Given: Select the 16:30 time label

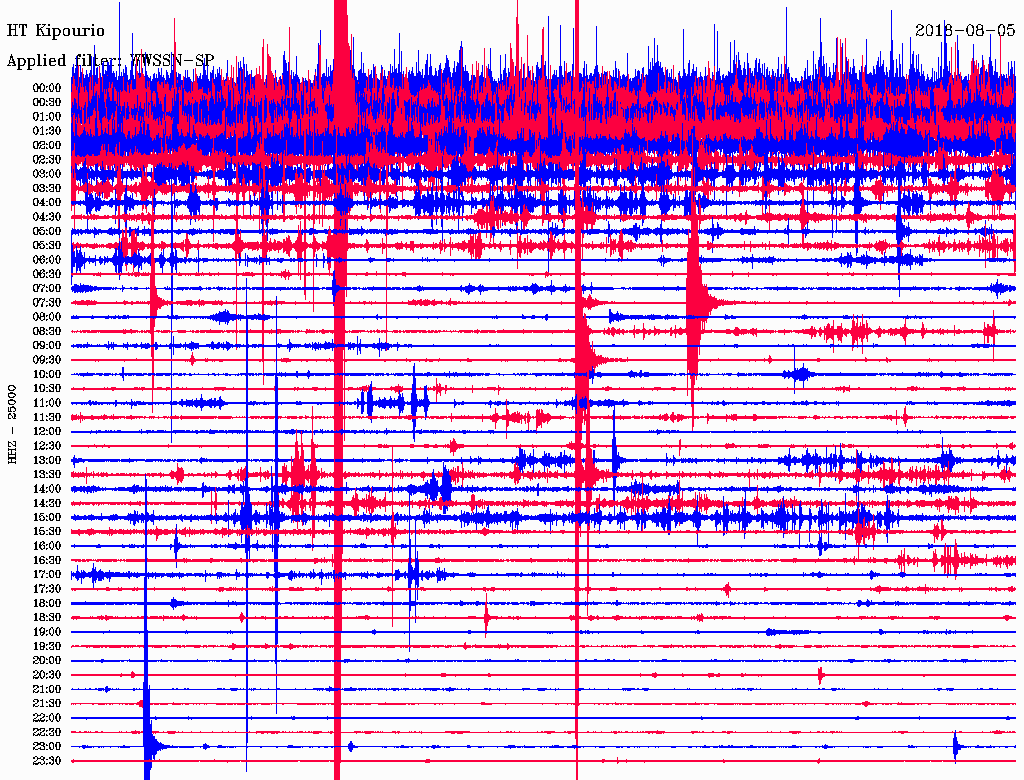Looking at the screenshot, I should [47, 561].
